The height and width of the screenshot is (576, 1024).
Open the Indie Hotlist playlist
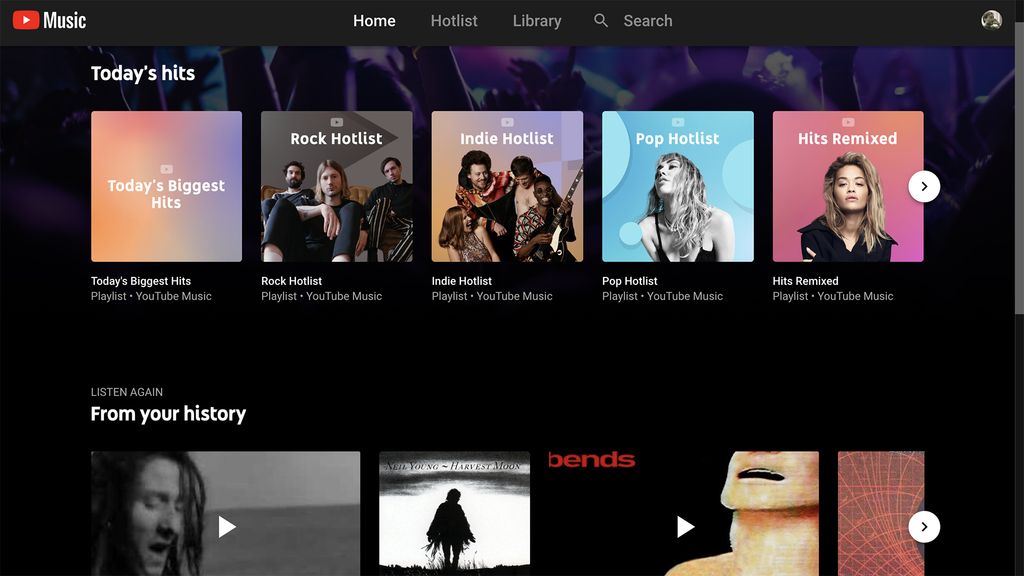click(x=506, y=186)
